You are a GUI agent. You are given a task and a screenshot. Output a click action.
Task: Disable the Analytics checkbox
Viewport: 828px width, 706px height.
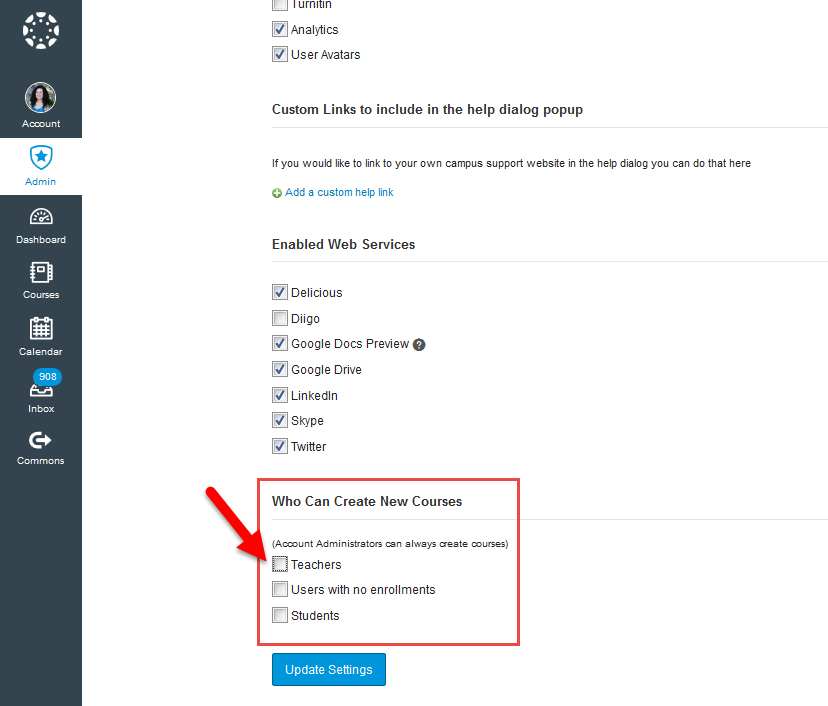tap(280, 28)
